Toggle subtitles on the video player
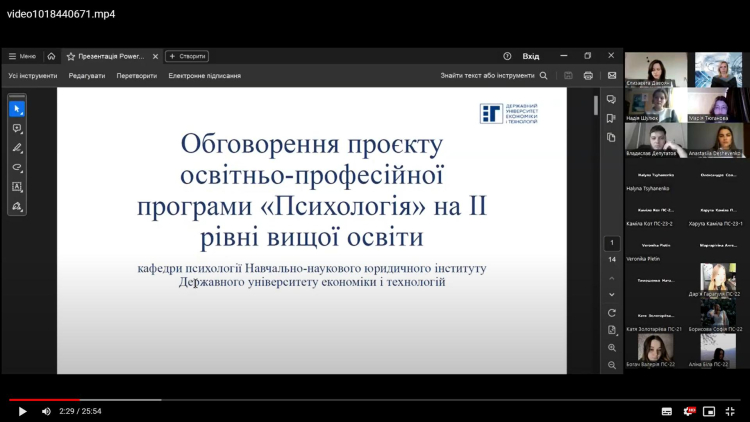Viewport: 750px width, 422px height. (667, 411)
